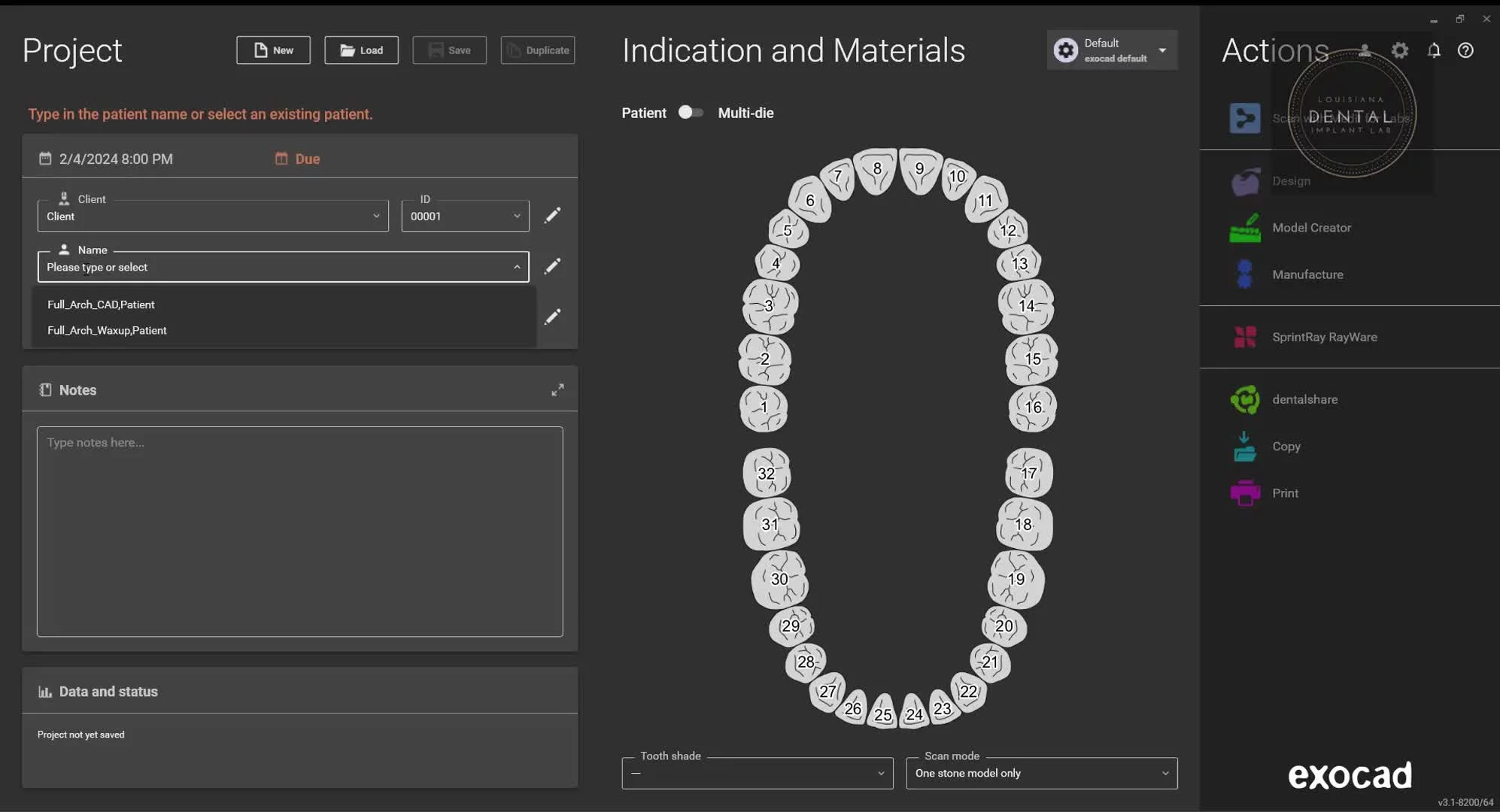Open dentalshare action
Viewport: 1500px width, 812px height.
(1304, 399)
